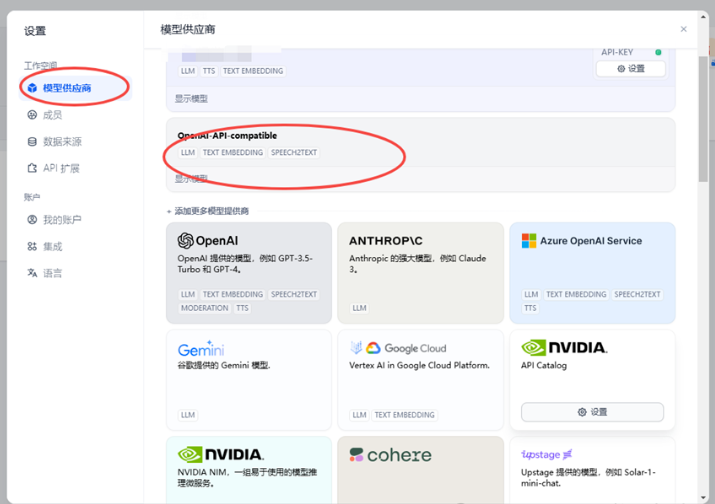This screenshot has height=504, width=715.
Task: Click the translate icon beside 语言
Action: click(32, 273)
